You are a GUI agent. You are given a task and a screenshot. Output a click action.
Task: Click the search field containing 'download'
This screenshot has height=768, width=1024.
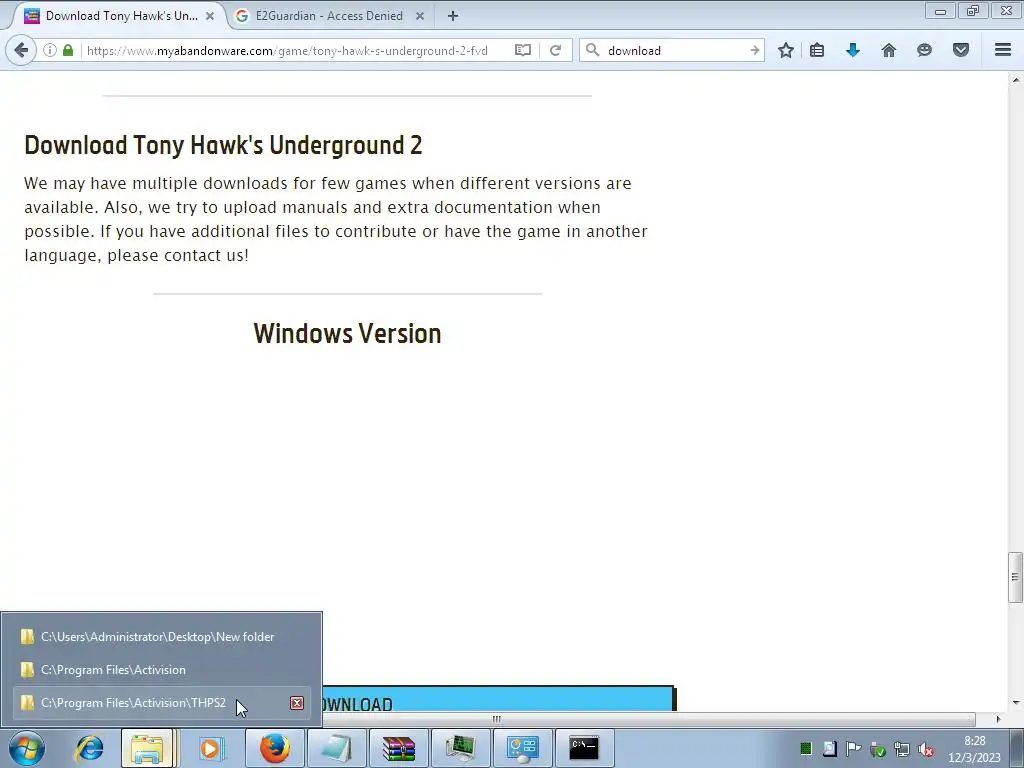[673, 50]
